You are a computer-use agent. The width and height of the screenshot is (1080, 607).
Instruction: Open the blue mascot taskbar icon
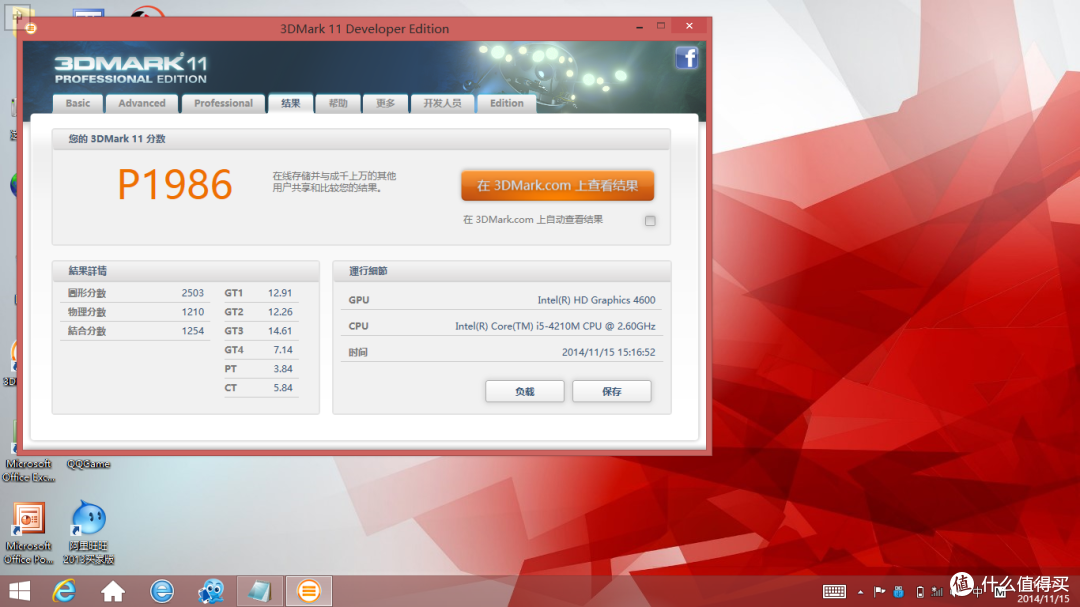click(x=211, y=591)
